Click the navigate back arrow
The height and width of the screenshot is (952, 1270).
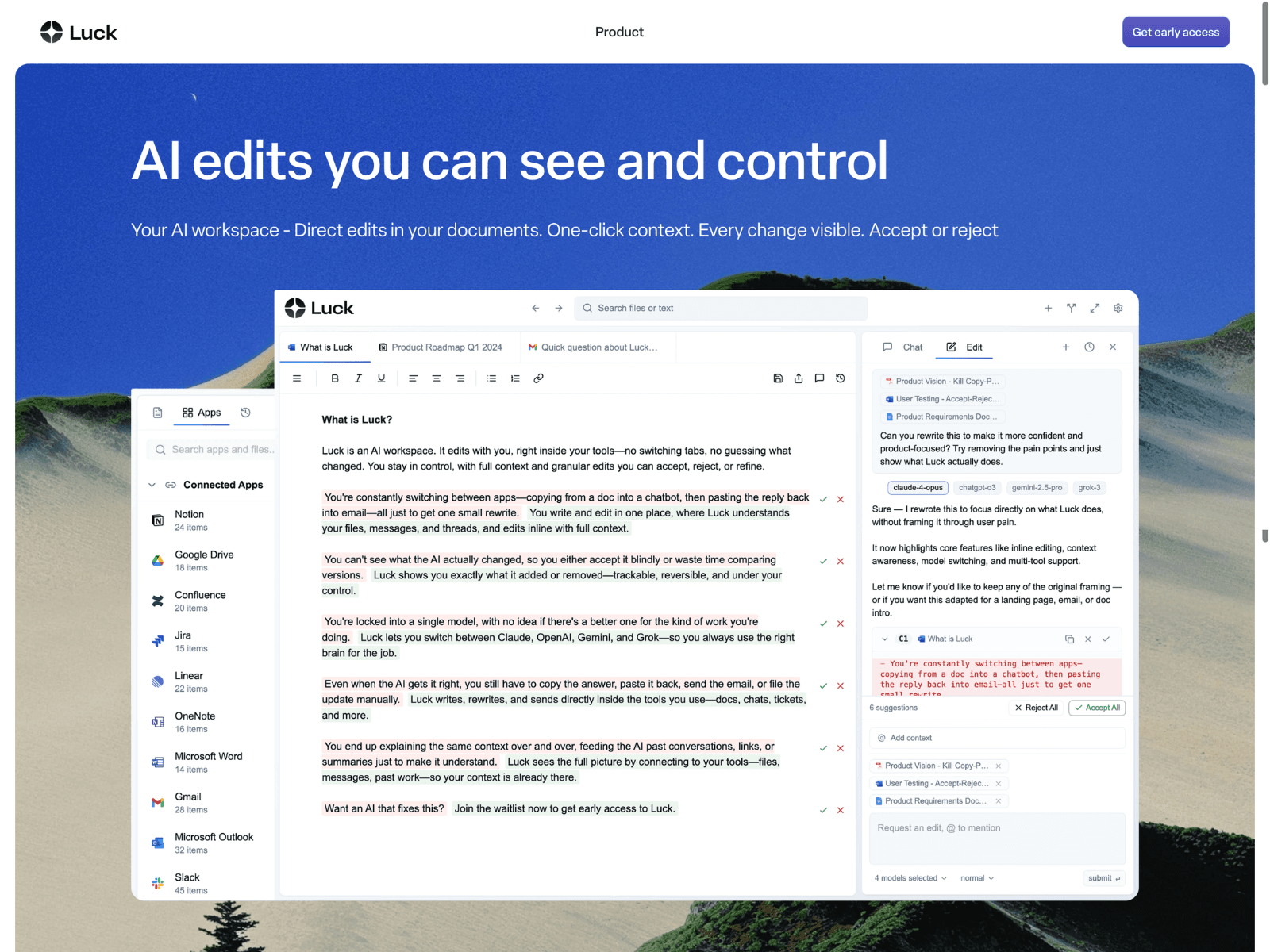click(535, 308)
